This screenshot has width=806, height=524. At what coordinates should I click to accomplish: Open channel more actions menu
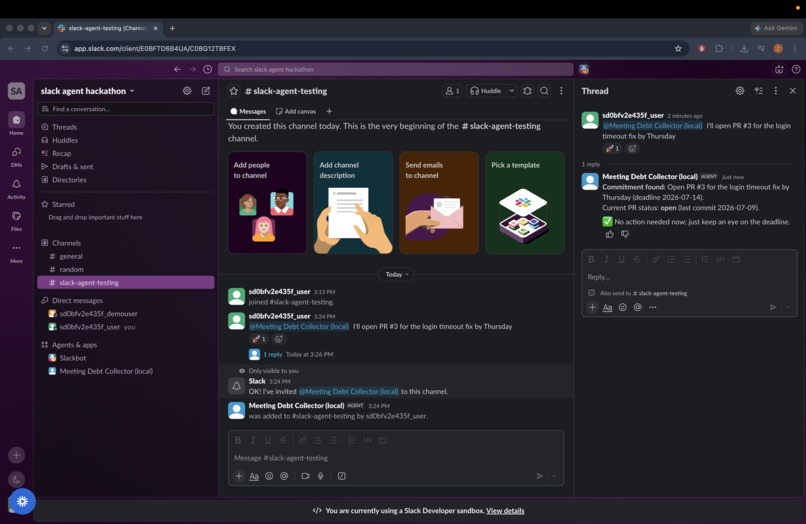[561, 91]
